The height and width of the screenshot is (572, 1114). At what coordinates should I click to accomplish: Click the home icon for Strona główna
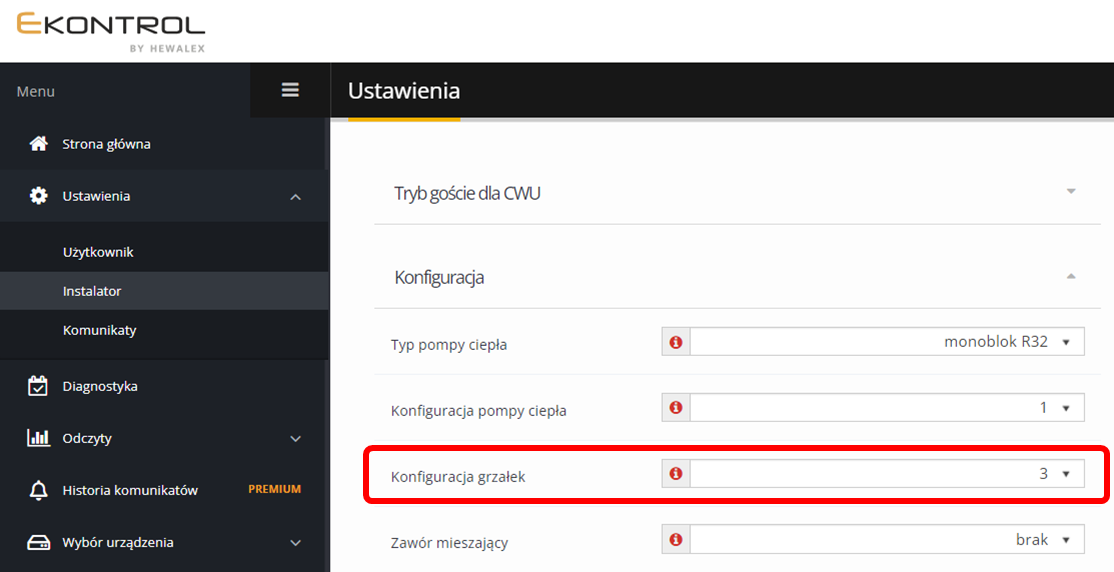click(39, 143)
